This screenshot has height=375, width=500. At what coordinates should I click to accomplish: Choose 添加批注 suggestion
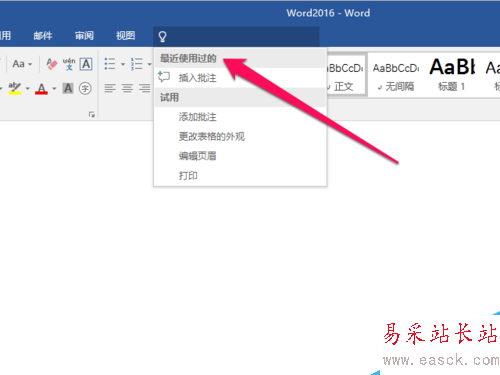point(240,117)
